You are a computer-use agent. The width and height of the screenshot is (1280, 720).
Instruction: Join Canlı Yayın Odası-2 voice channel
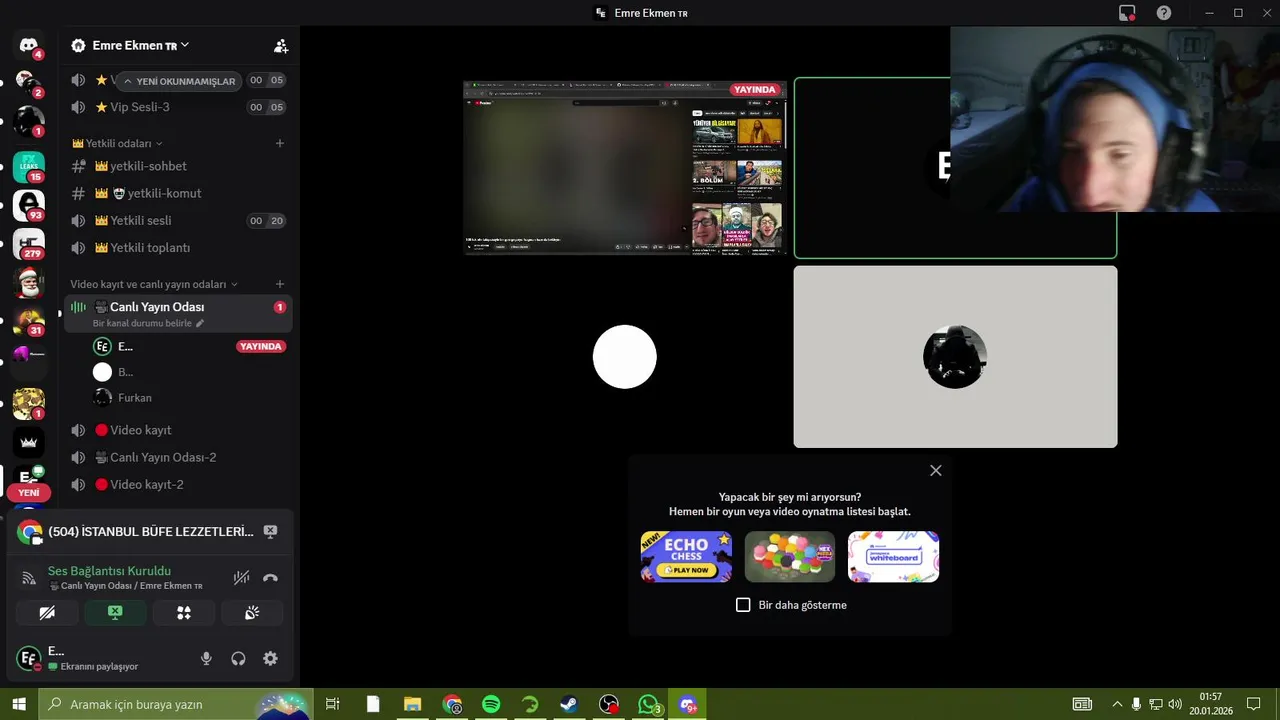[178, 457]
